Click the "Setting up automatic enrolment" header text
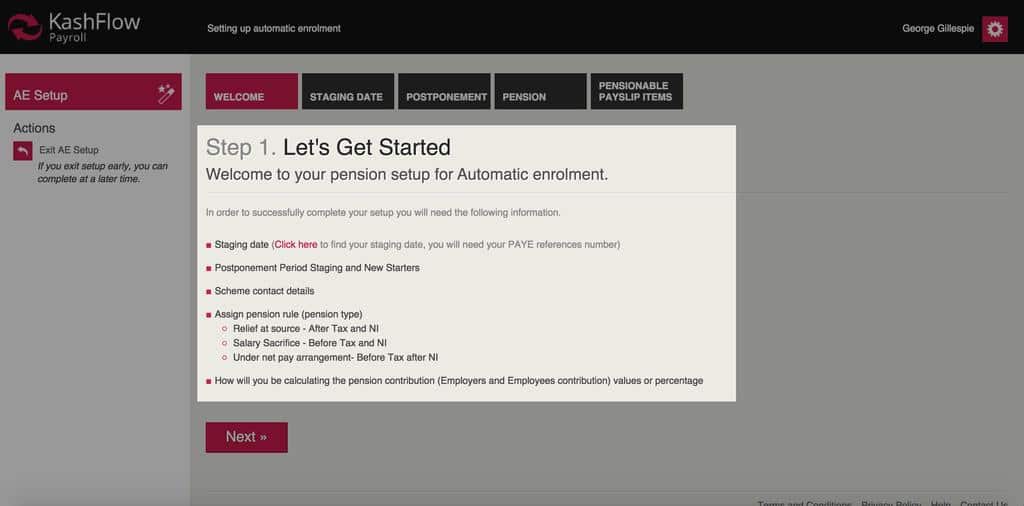 point(274,28)
